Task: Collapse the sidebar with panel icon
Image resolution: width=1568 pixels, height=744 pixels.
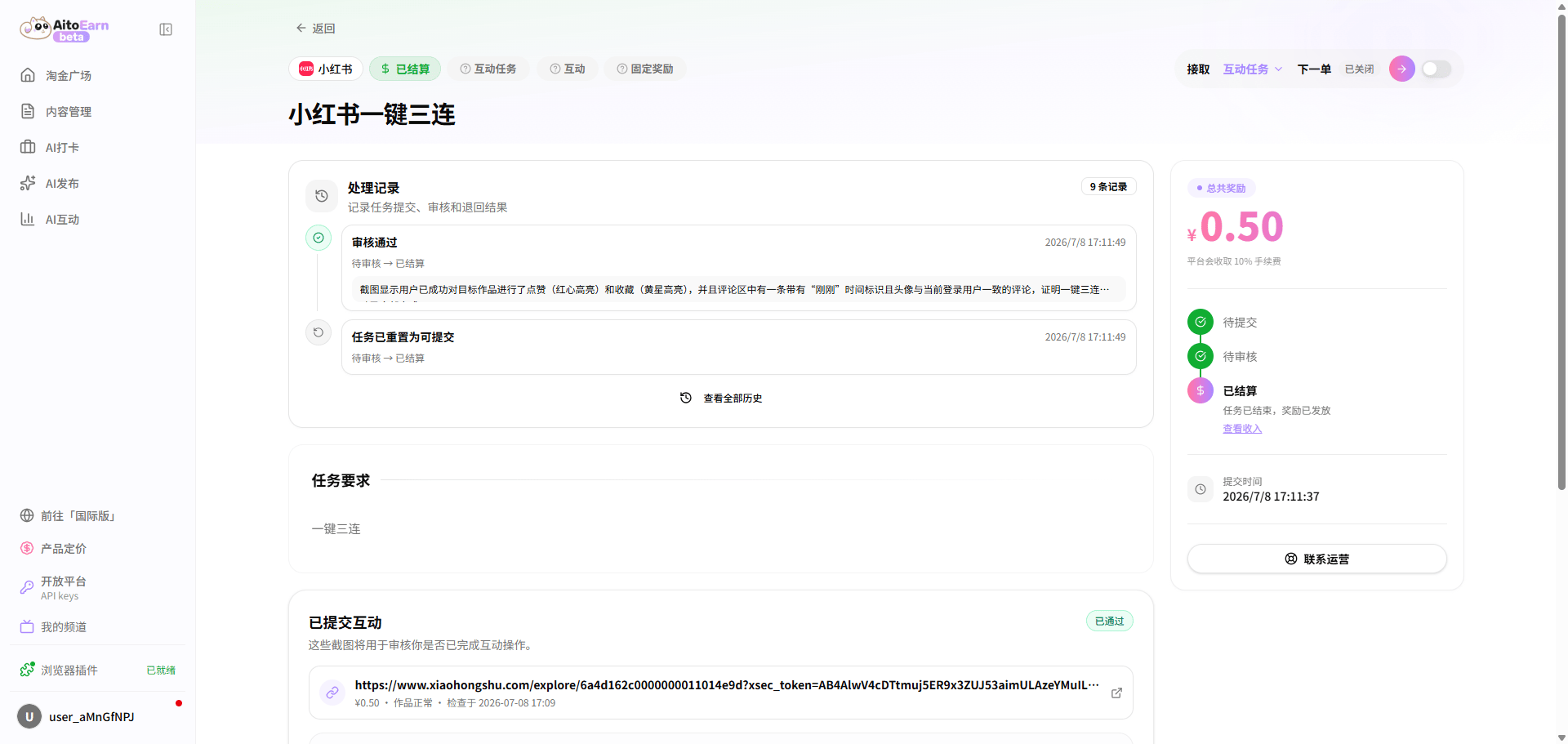Action: pyautogui.click(x=166, y=29)
